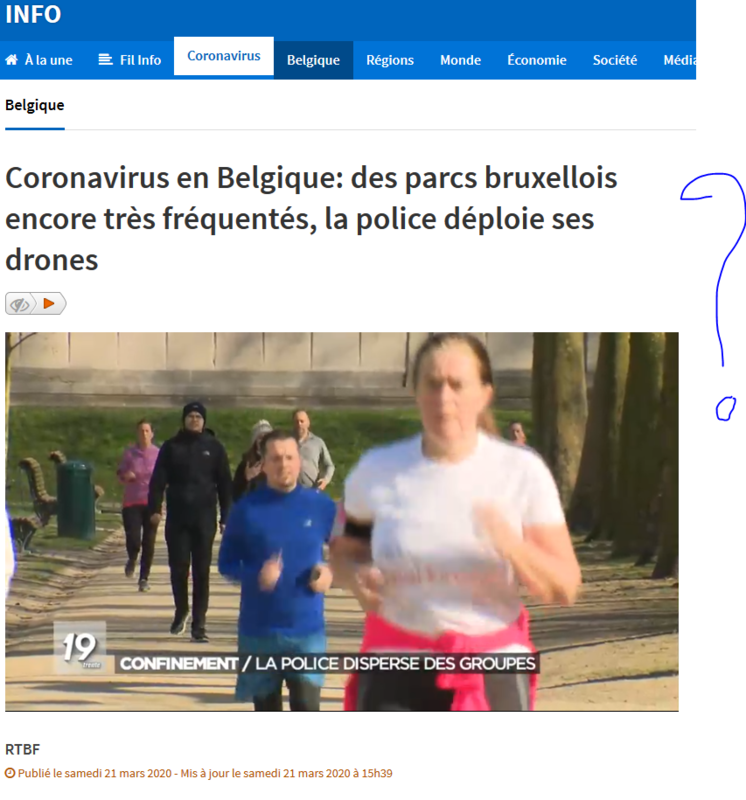Image resolution: width=746 pixels, height=800 pixels.
Task: Toggle the crossed-eye accessibility icon
Action: [20, 304]
